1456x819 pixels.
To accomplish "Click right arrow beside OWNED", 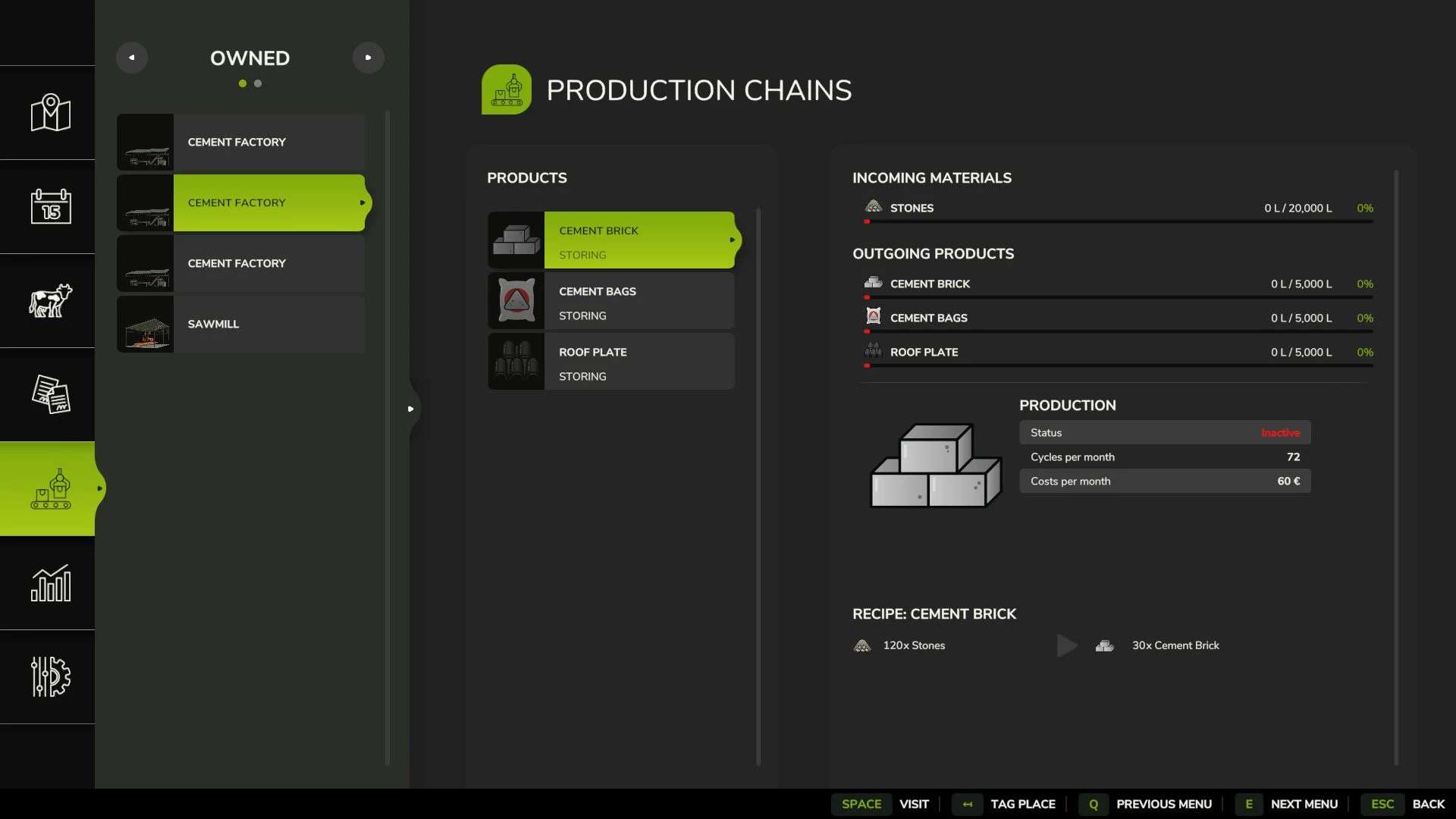I will point(368,58).
